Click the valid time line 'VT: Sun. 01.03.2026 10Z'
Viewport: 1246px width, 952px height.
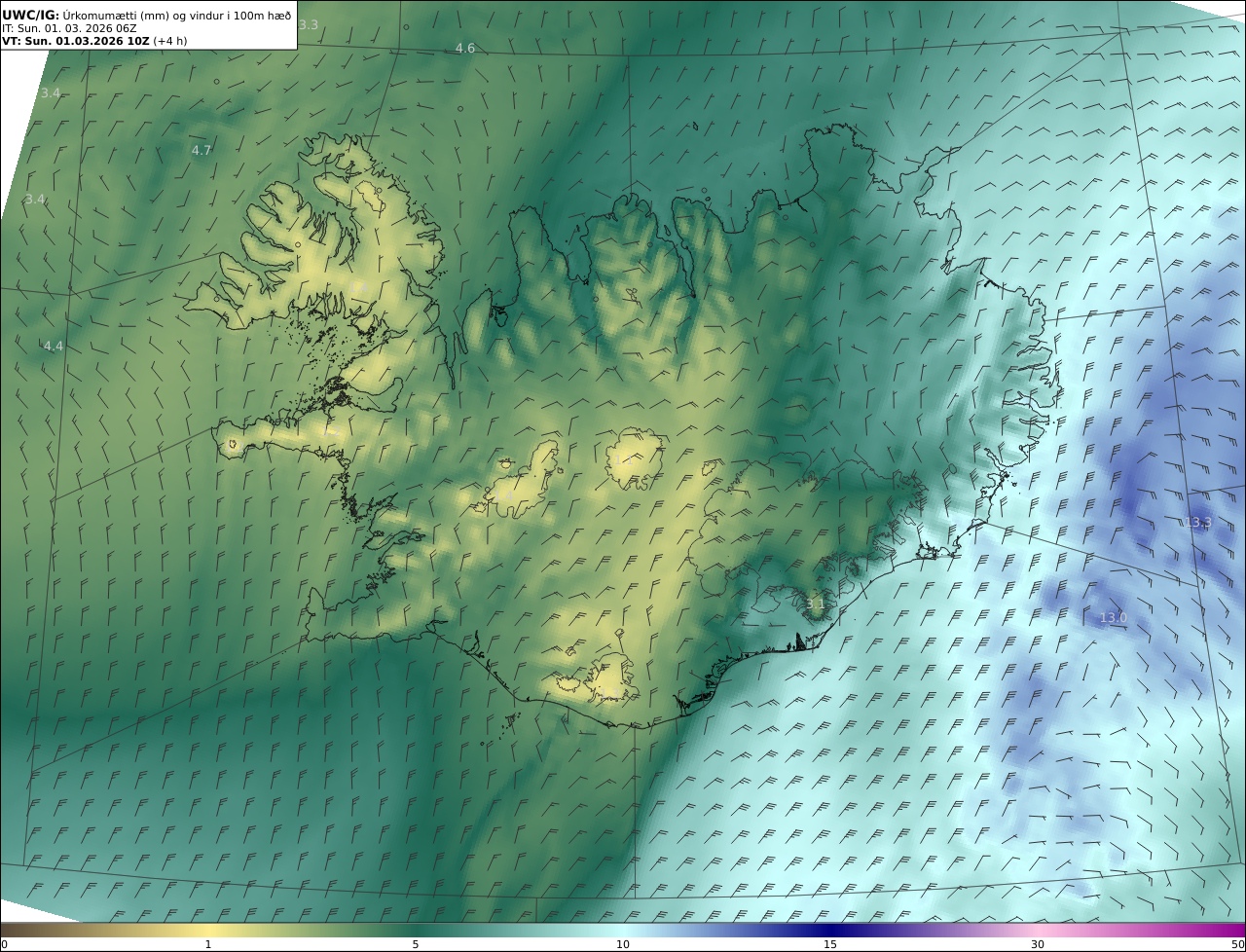(76, 41)
